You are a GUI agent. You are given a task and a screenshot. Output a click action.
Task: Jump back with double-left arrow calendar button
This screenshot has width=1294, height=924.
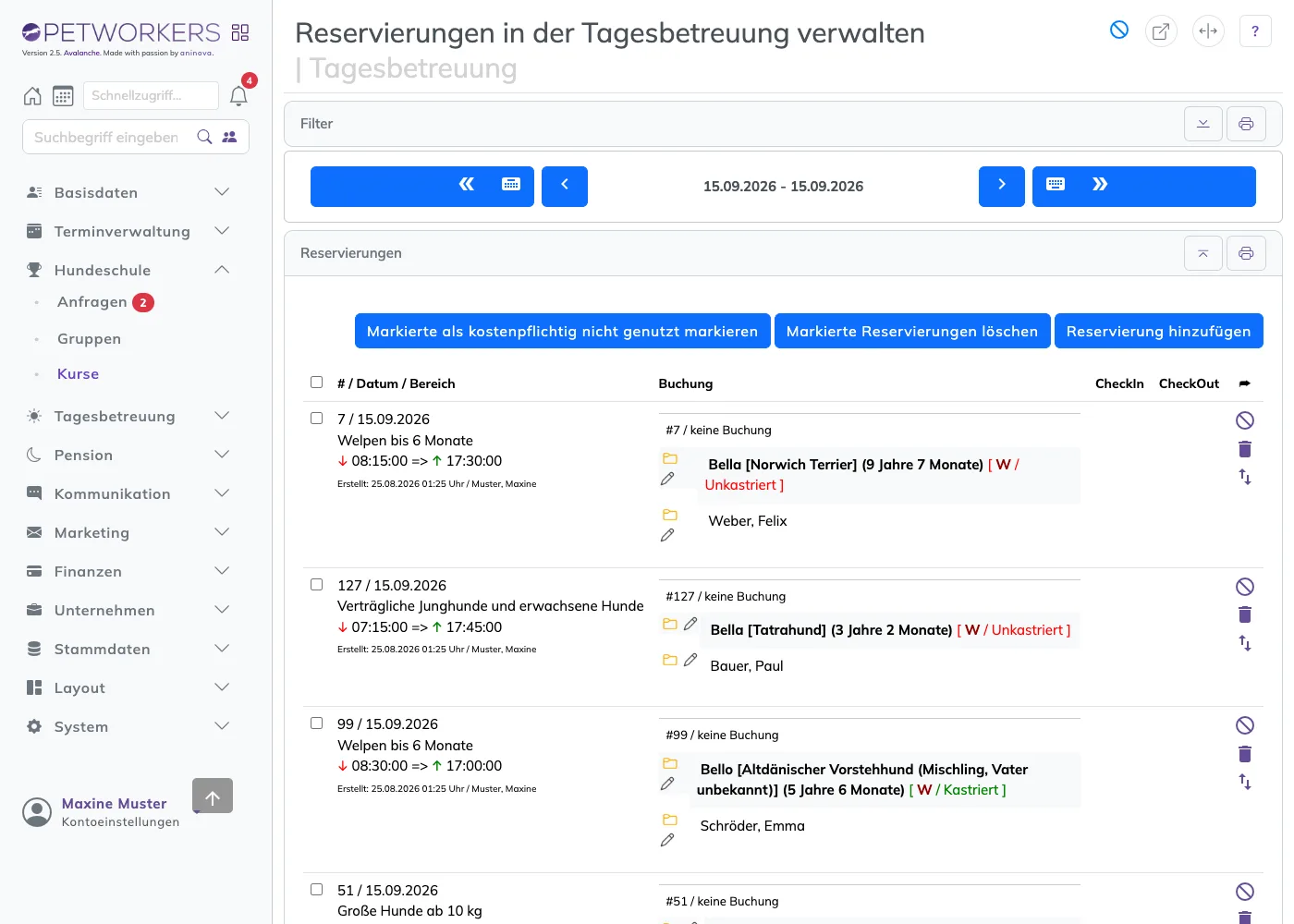coord(422,186)
